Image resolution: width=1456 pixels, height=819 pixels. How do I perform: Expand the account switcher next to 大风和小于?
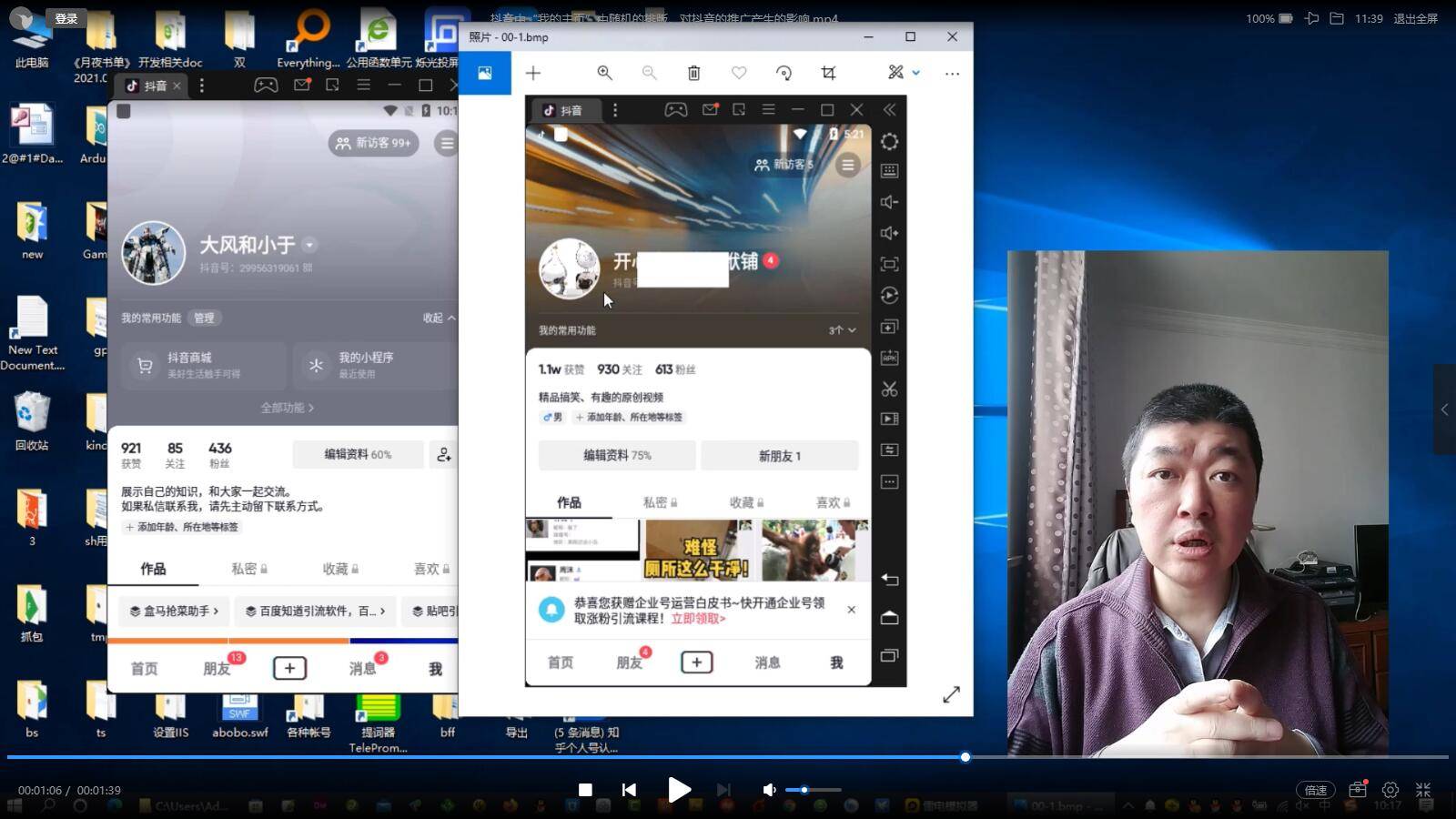310,245
